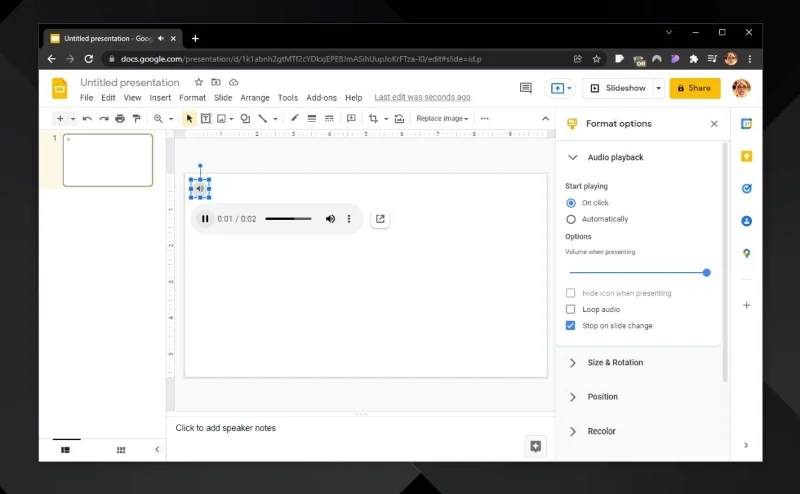Open the more options ellipsis in the toolbar
Image resolution: width=800 pixels, height=494 pixels.
(x=485, y=118)
